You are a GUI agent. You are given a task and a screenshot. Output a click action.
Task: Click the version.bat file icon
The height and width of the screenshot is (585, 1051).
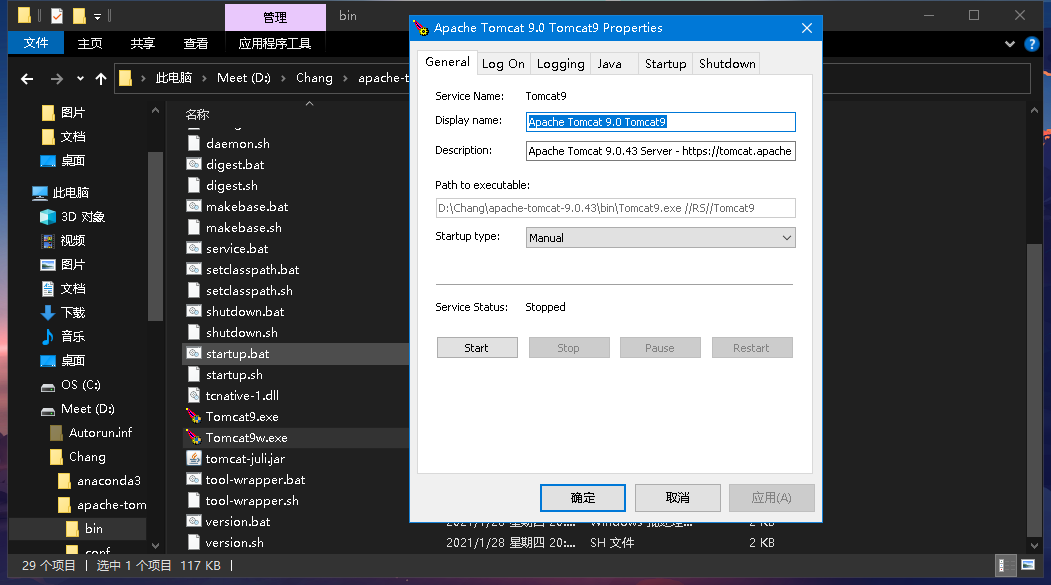click(x=194, y=521)
